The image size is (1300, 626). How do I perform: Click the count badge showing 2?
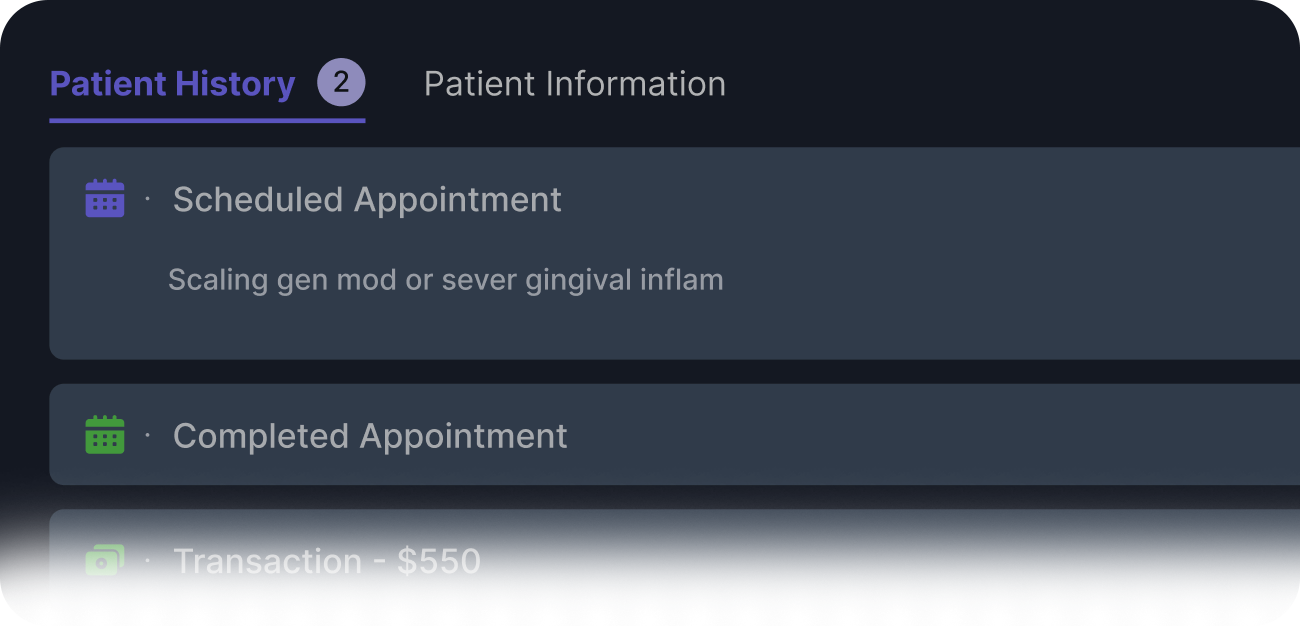[342, 83]
